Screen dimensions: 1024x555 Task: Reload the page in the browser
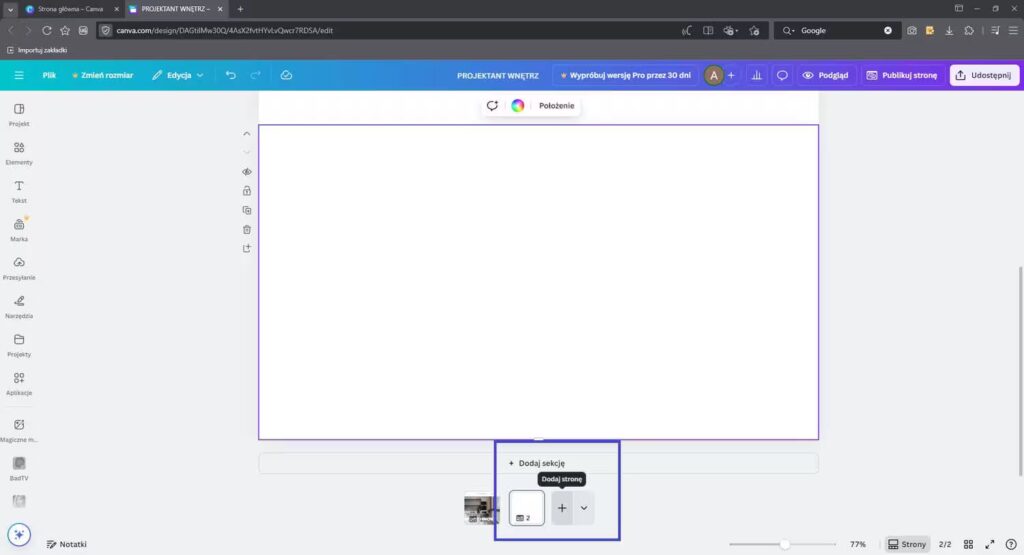[x=47, y=30]
